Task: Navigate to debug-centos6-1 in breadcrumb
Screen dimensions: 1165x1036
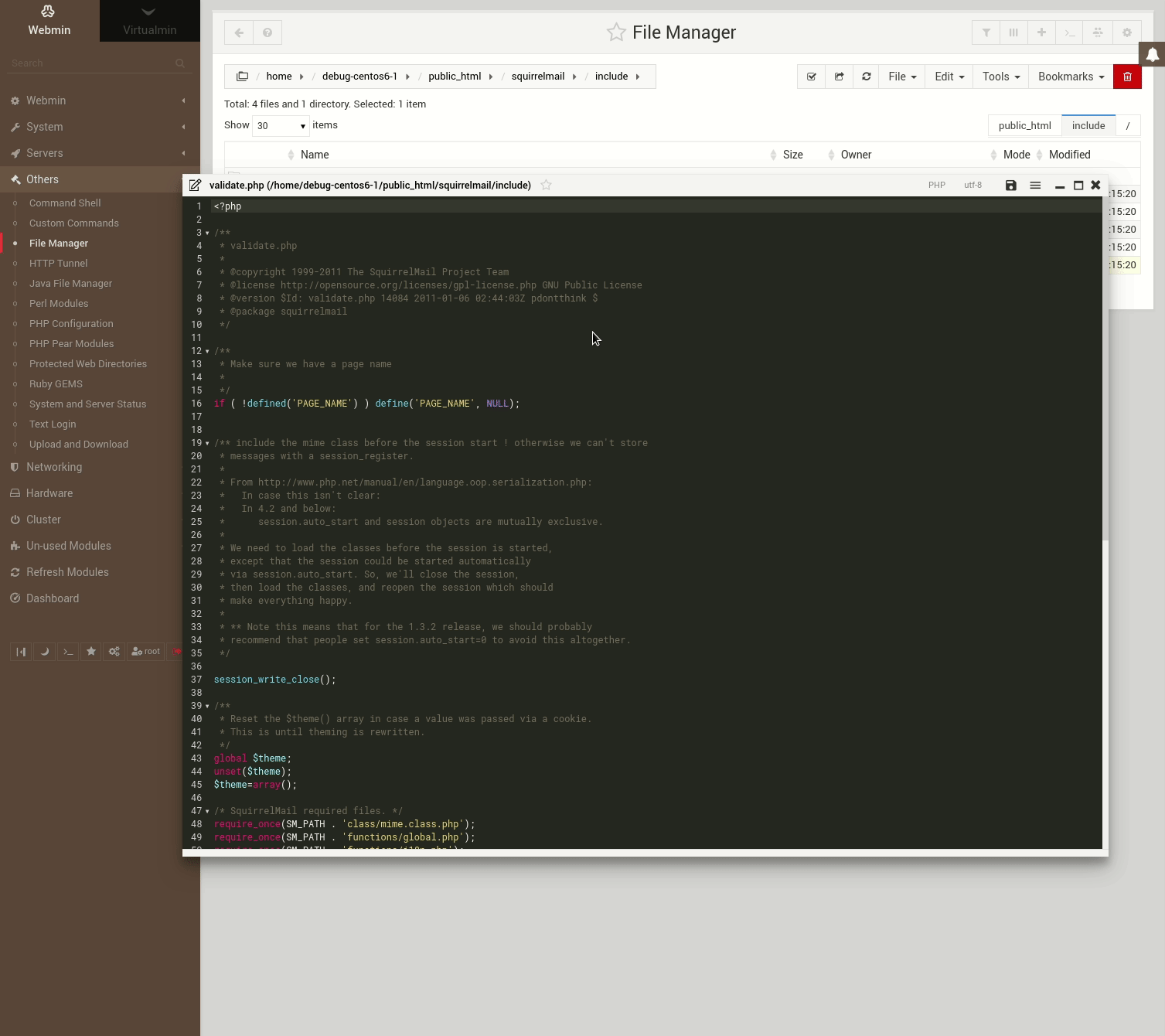Action: 359,77
